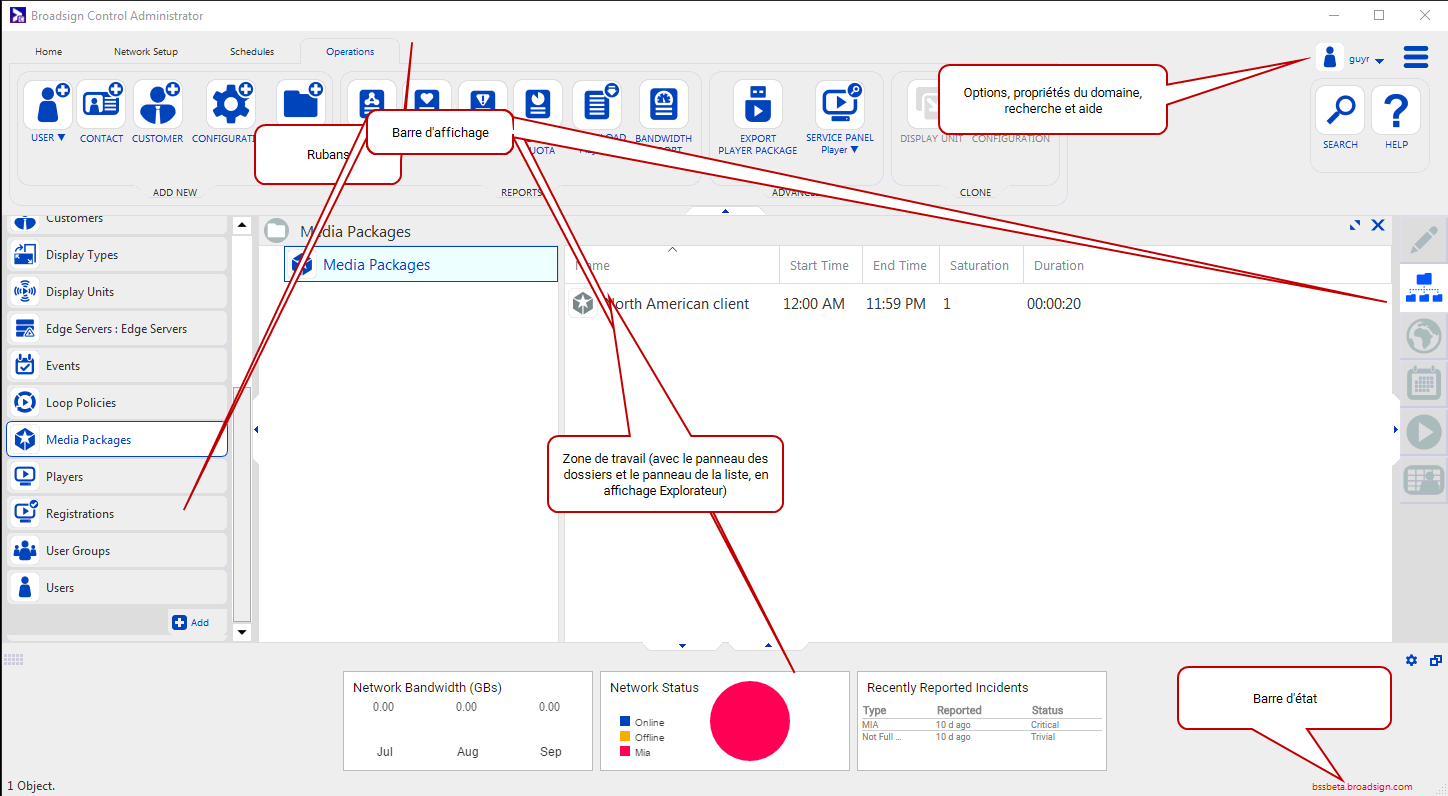
Task: Click the Add button under the resource list
Action: [191, 622]
